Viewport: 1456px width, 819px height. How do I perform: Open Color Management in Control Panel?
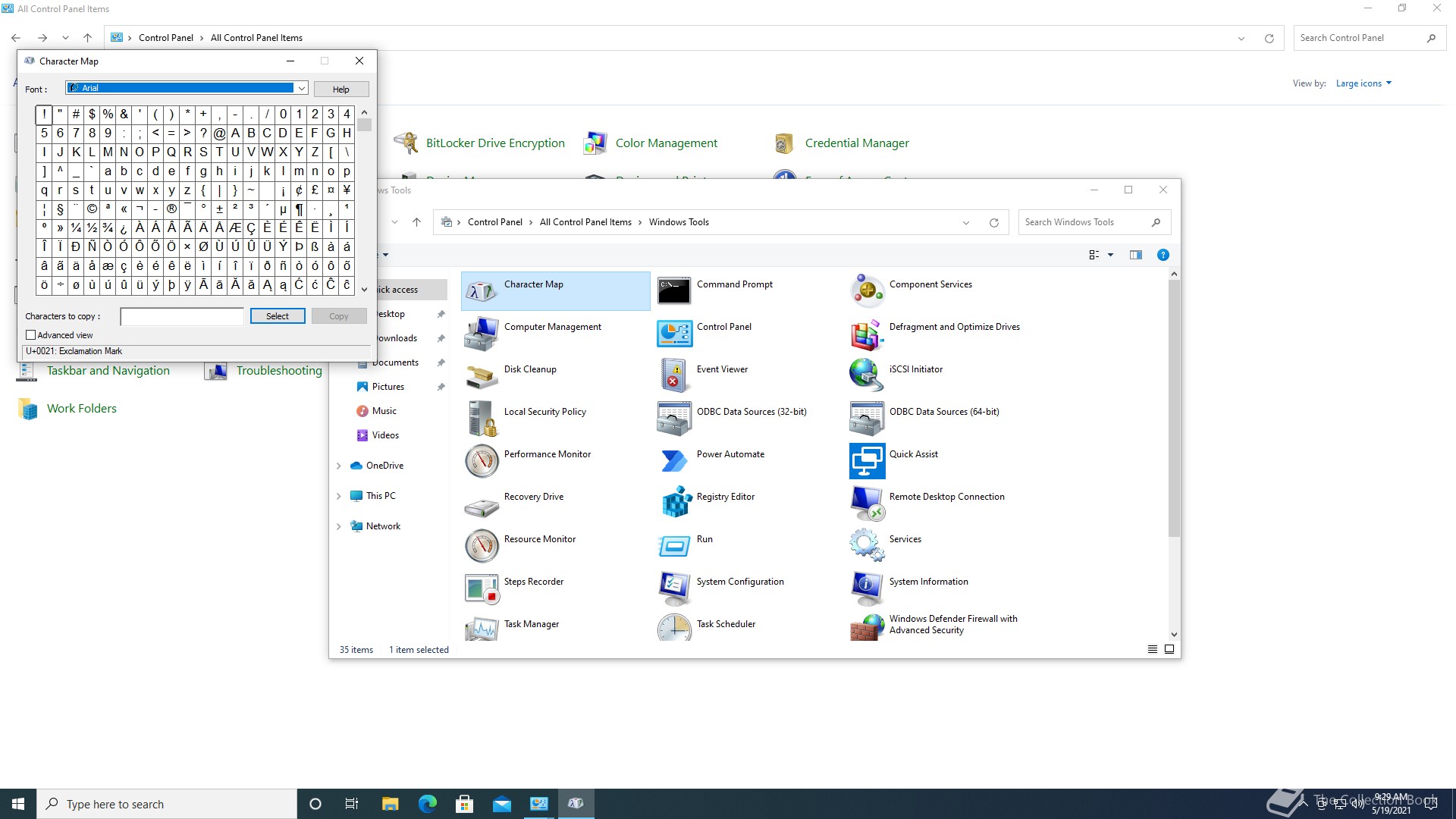666,143
